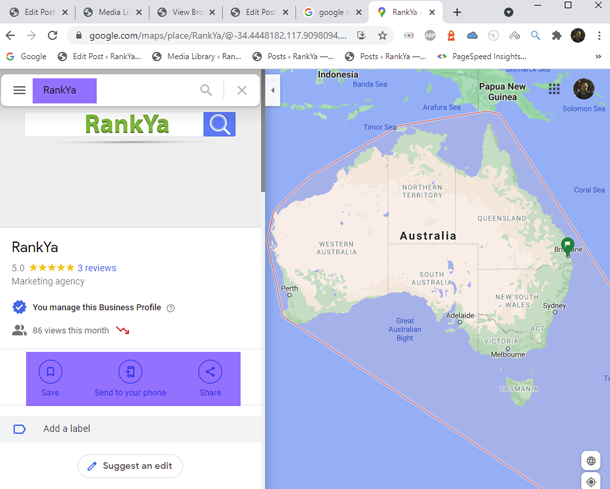Click the Melbourne label on the map
The width and height of the screenshot is (610, 489).
[x=508, y=354]
